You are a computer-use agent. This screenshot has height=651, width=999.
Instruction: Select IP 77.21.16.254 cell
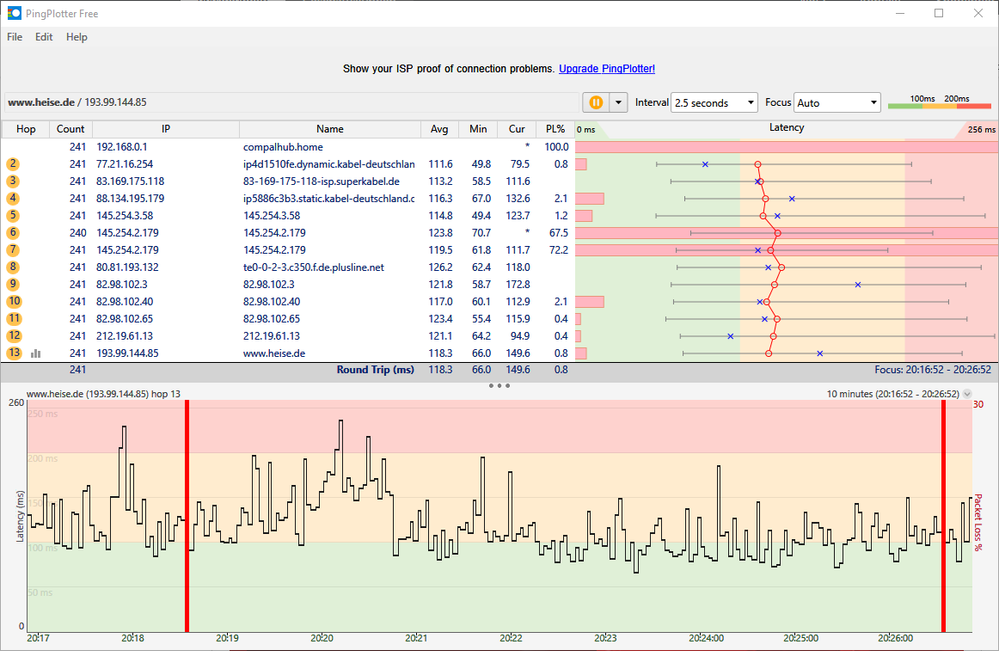[x=125, y=164]
